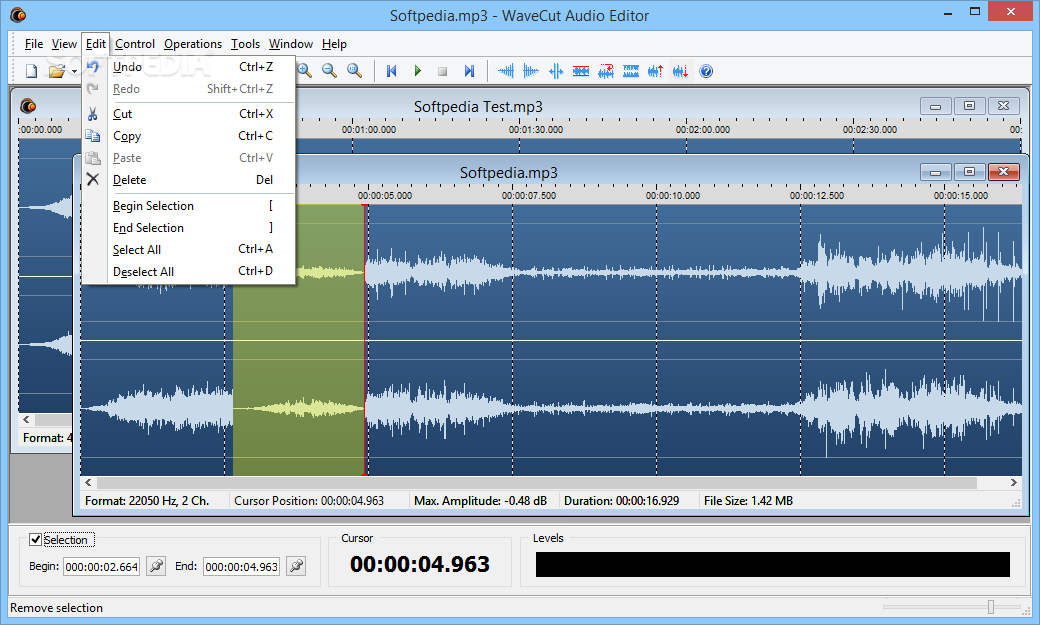Click the pin icon beside the Begin field
The image size is (1040, 625).
click(156, 566)
